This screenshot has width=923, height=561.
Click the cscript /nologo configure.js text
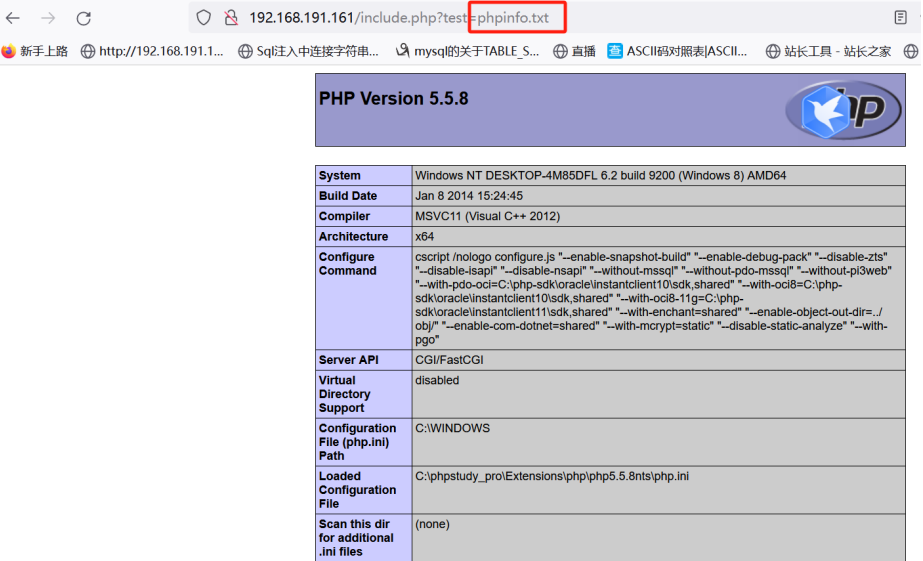(484, 257)
